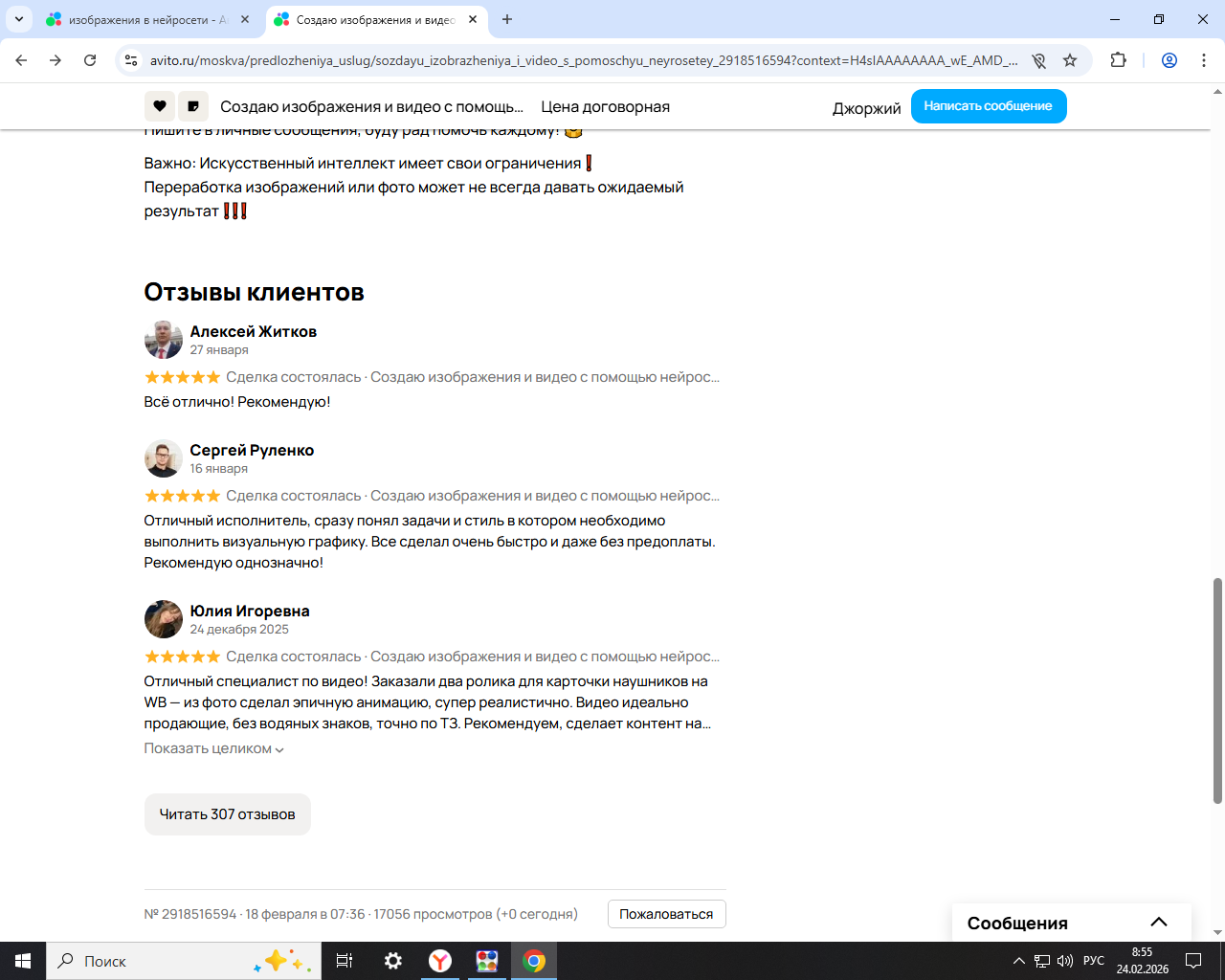Click the Пожаловаться button

coord(667,914)
